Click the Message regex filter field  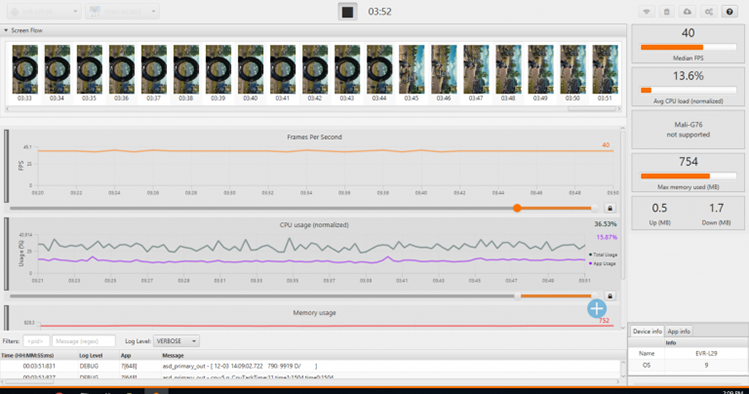(x=84, y=341)
